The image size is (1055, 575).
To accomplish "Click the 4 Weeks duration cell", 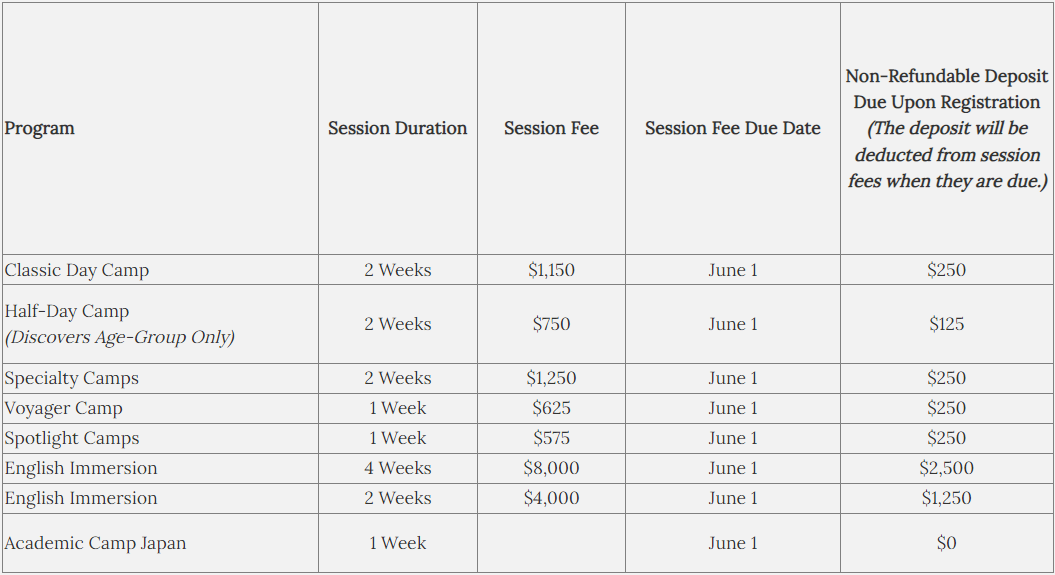I will (x=398, y=468).
